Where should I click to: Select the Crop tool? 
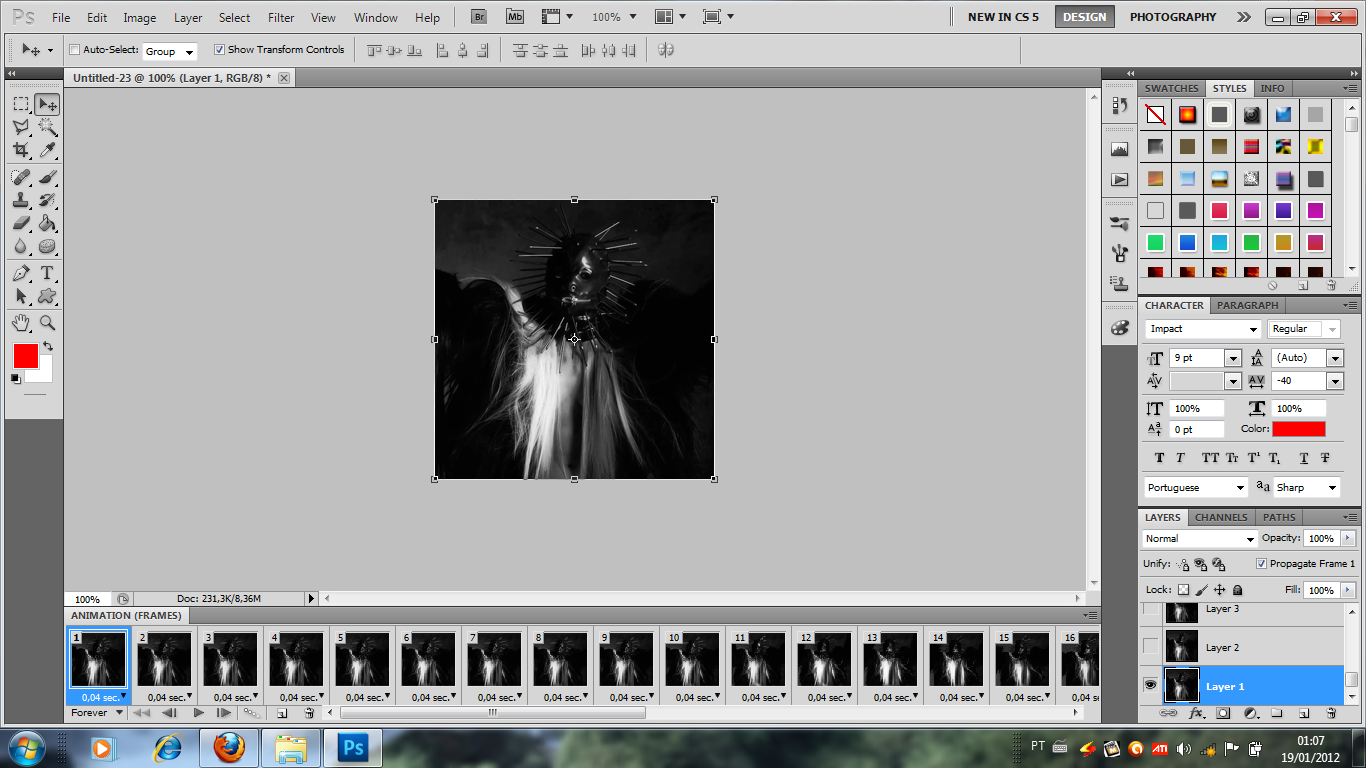point(21,150)
